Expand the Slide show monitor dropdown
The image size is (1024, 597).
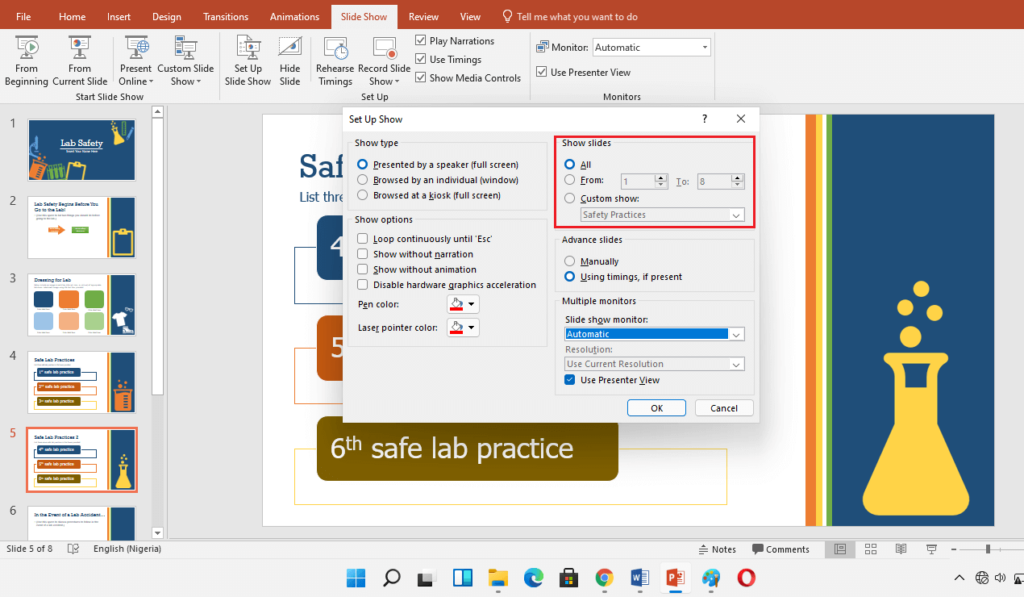737,334
